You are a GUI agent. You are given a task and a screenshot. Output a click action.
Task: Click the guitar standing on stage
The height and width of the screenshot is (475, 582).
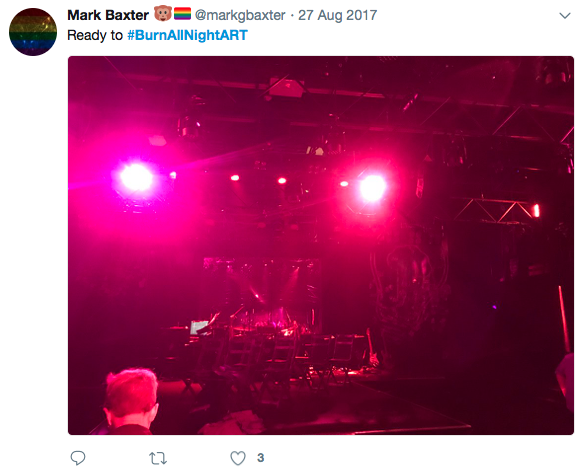tap(371, 348)
